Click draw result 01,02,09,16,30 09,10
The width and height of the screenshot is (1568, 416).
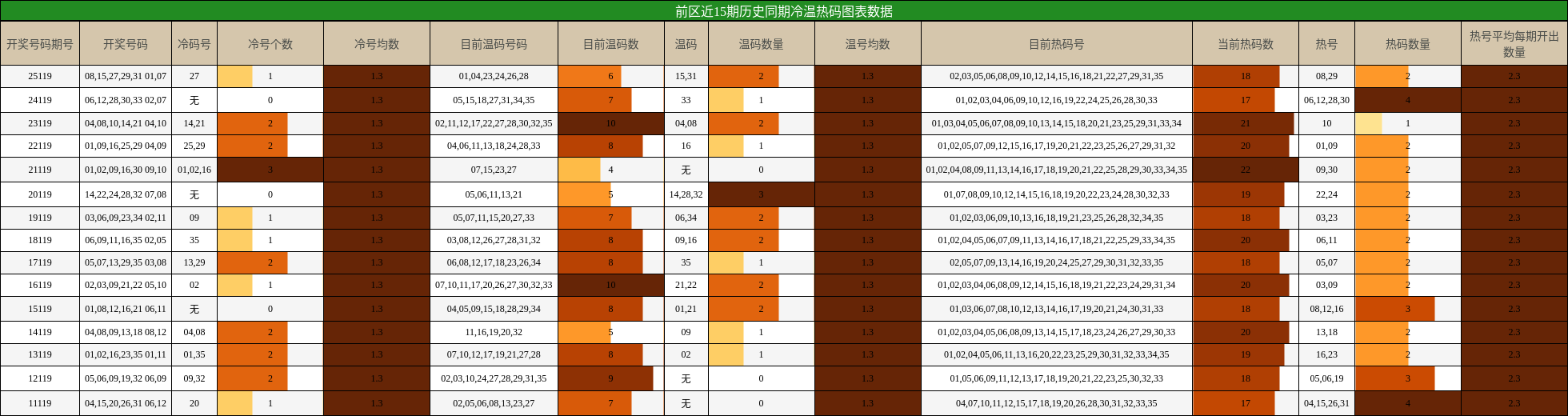(x=126, y=170)
